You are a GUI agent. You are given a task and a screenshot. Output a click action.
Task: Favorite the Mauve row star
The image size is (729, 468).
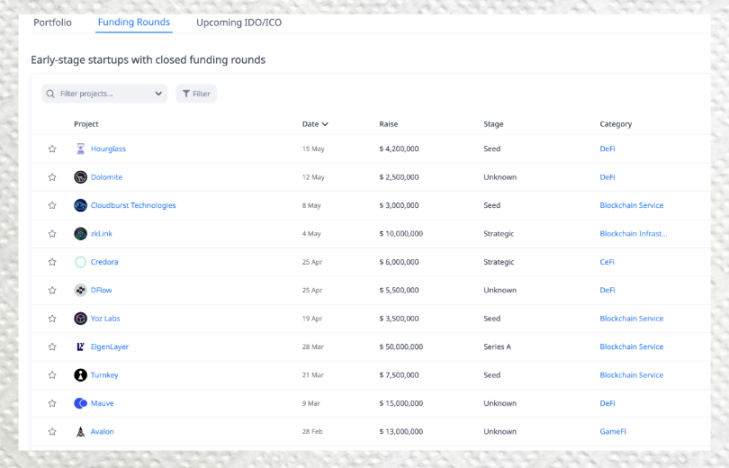(52, 403)
